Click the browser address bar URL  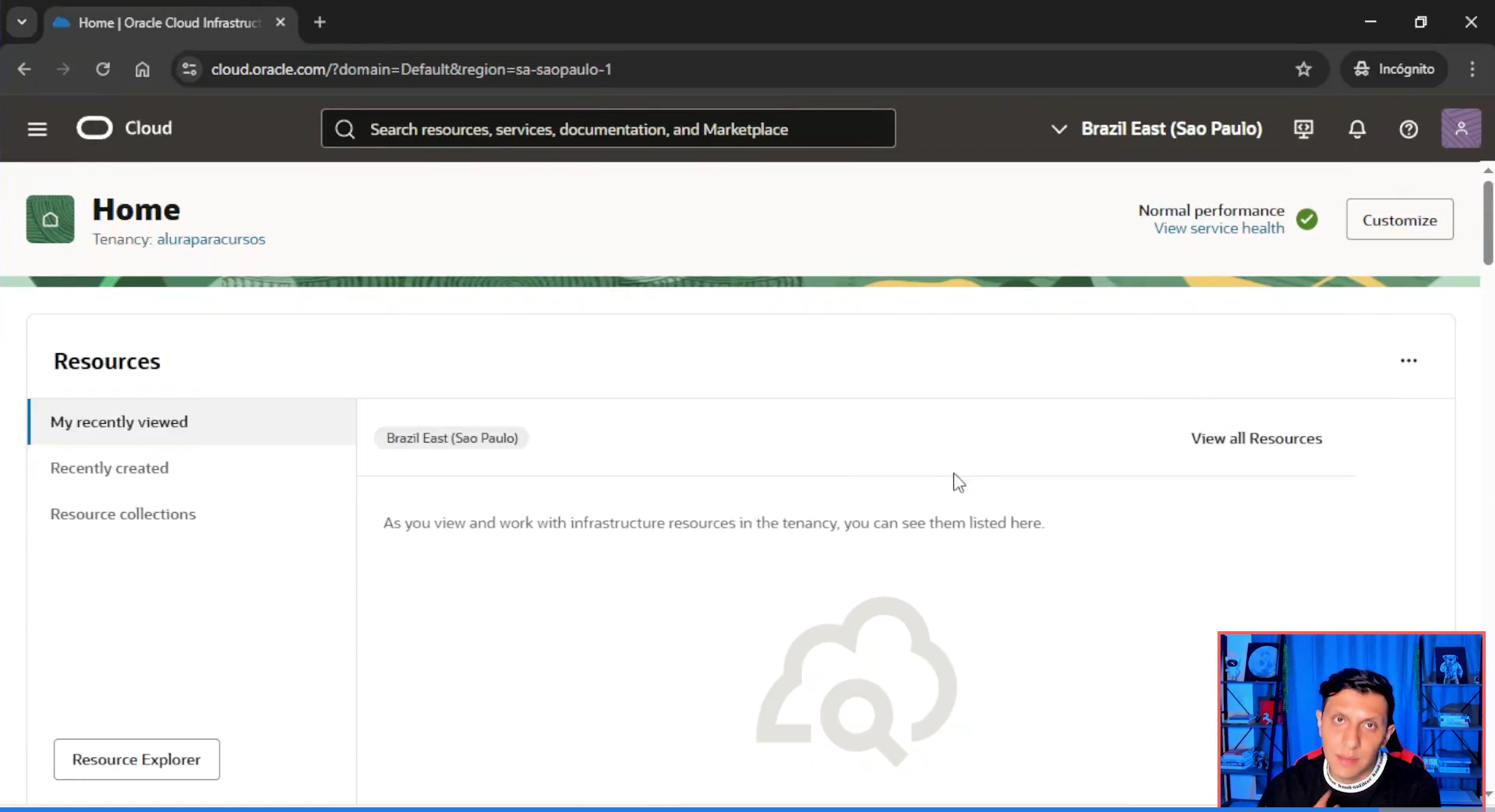click(x=411, y=69)
